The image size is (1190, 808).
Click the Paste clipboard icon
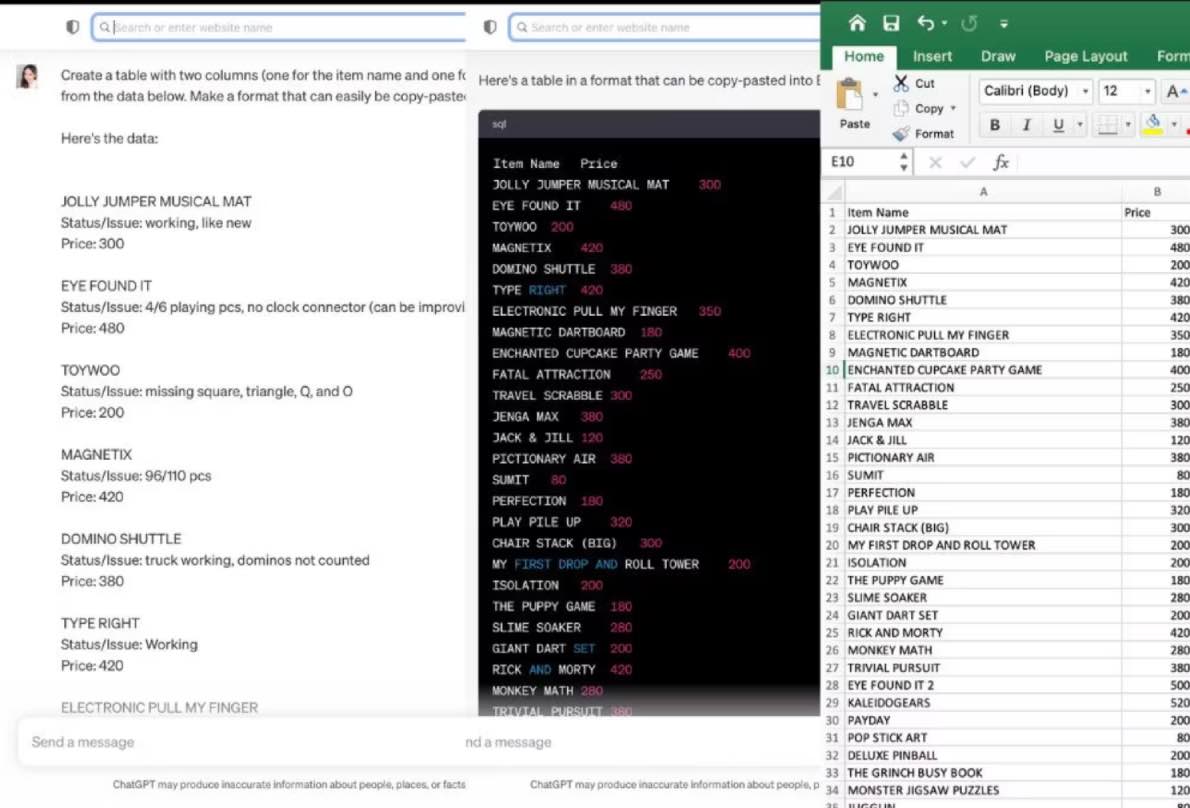(850, 96)
